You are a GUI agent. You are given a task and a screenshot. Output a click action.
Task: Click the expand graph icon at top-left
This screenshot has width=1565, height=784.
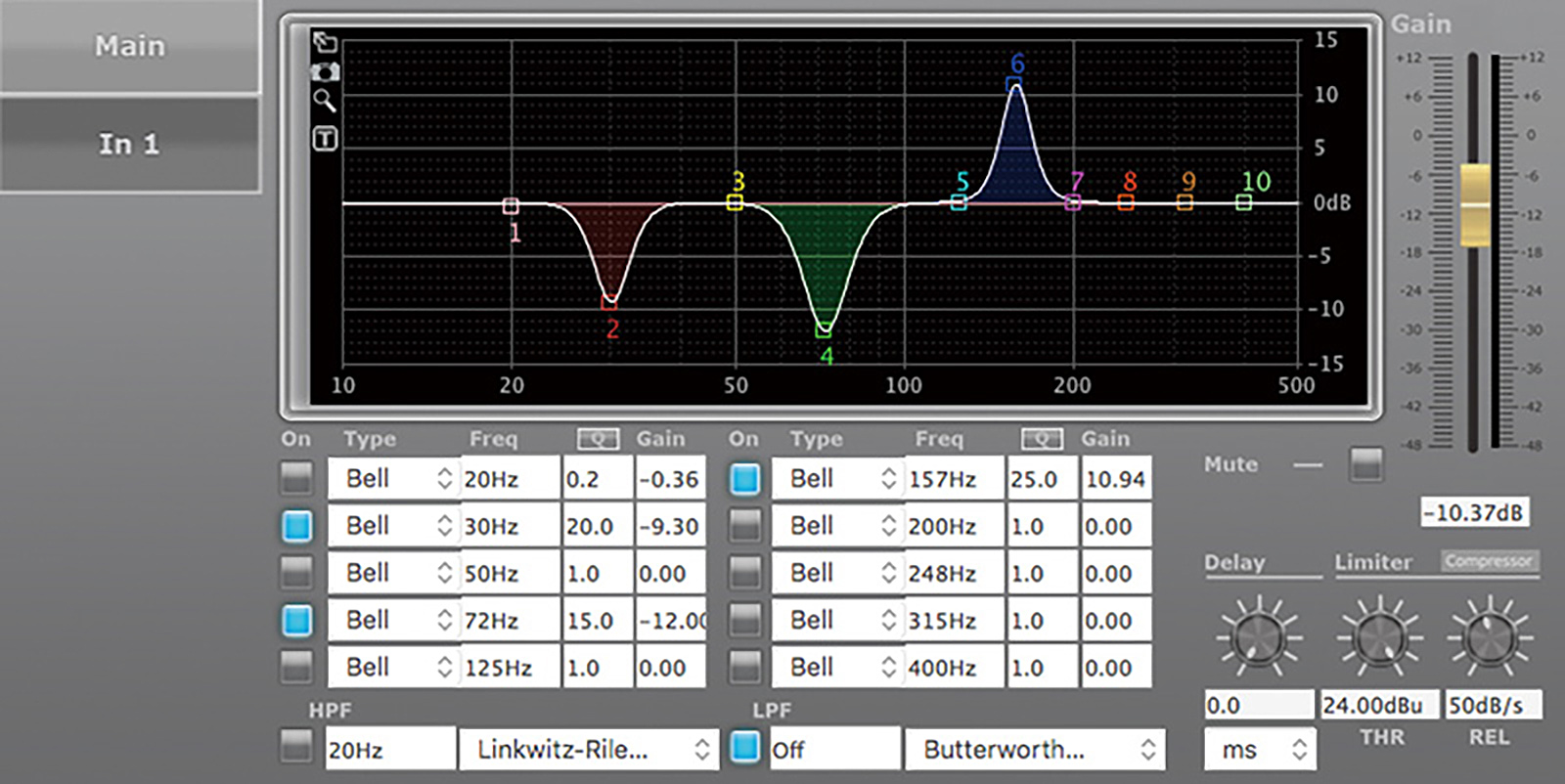(325, 42)
